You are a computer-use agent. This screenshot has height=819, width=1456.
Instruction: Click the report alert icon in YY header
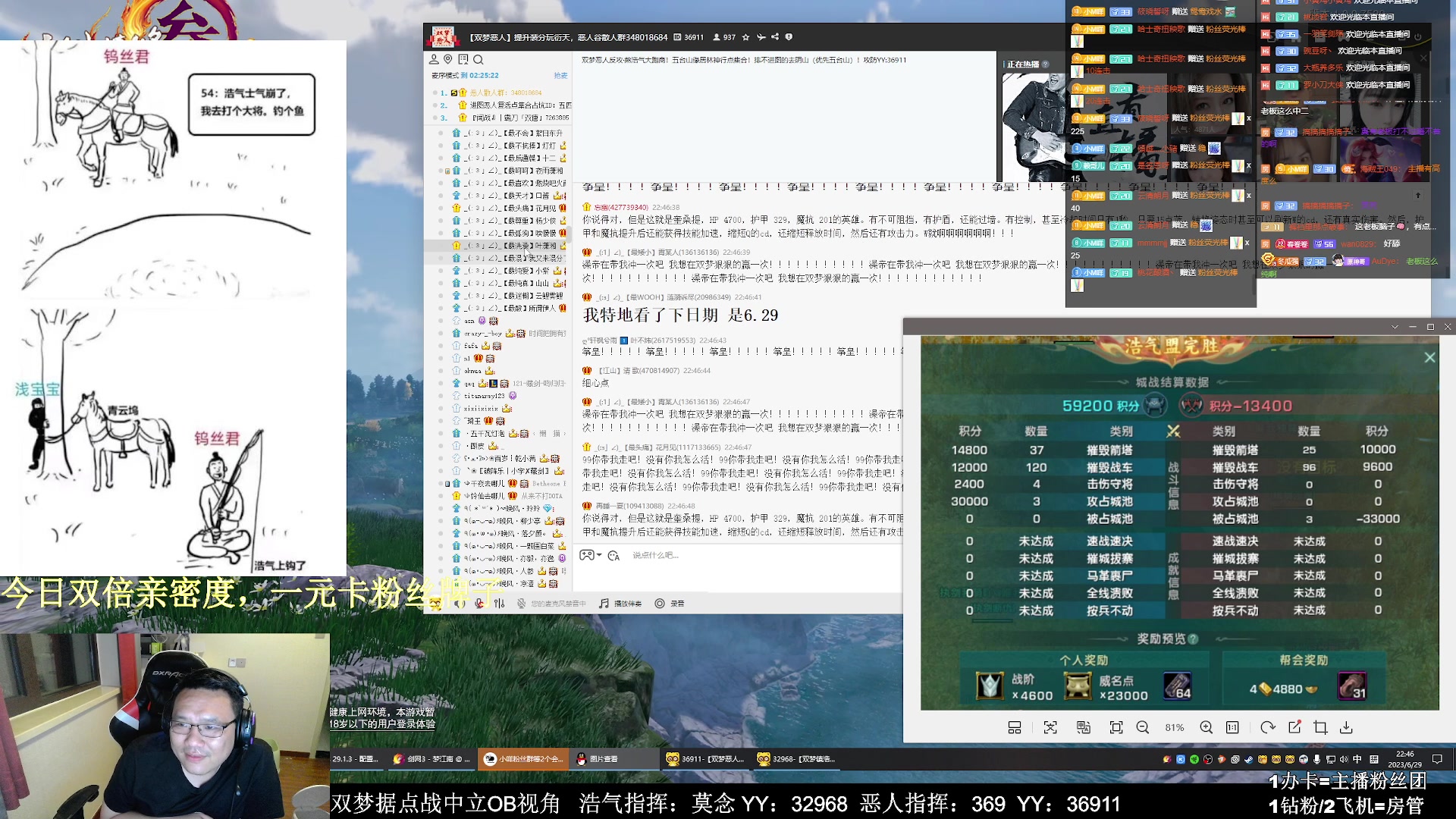(x=789, y=37)
